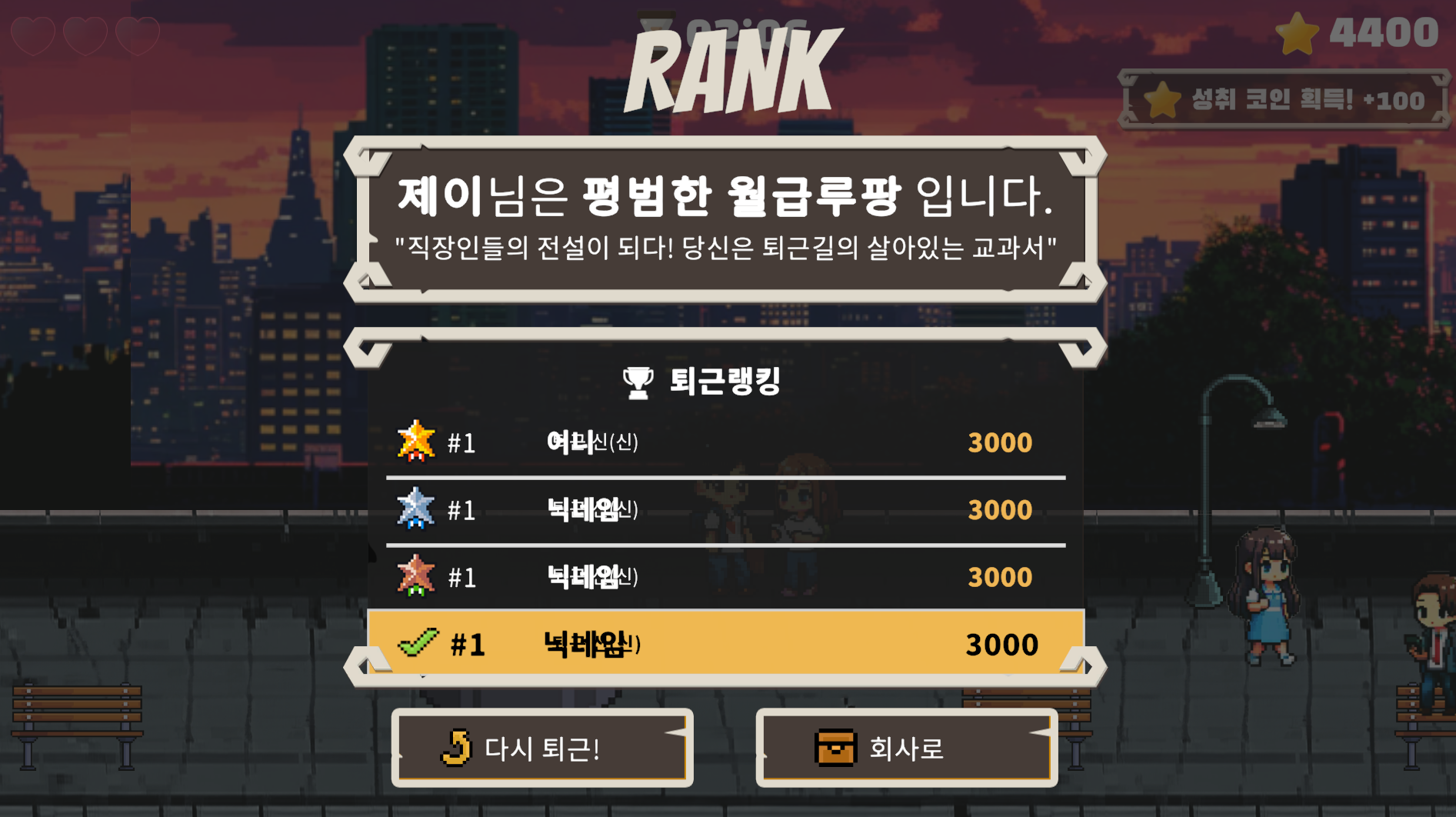Click the first ranking row score 3000

pyautogui.click(x=1000, y=442)
